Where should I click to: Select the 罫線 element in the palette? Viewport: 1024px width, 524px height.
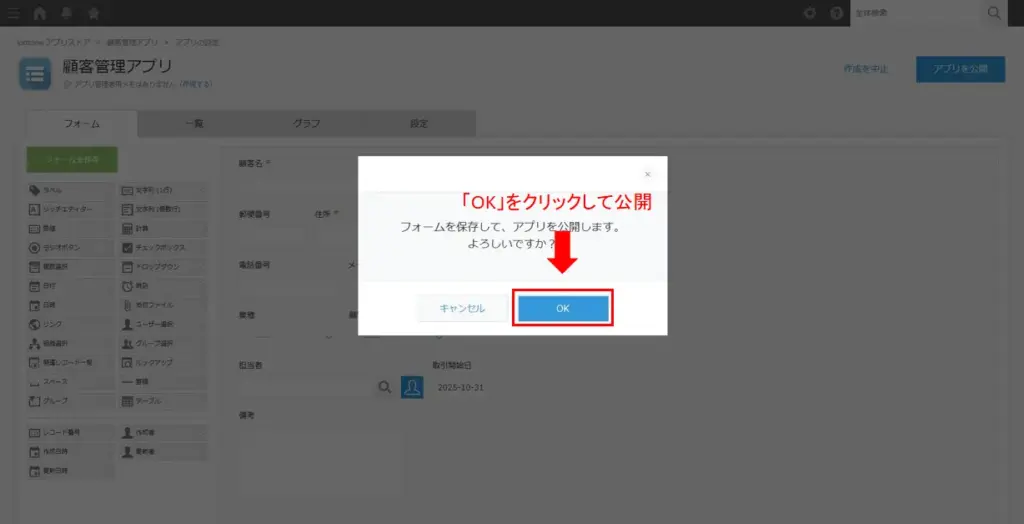click(165, 381)
